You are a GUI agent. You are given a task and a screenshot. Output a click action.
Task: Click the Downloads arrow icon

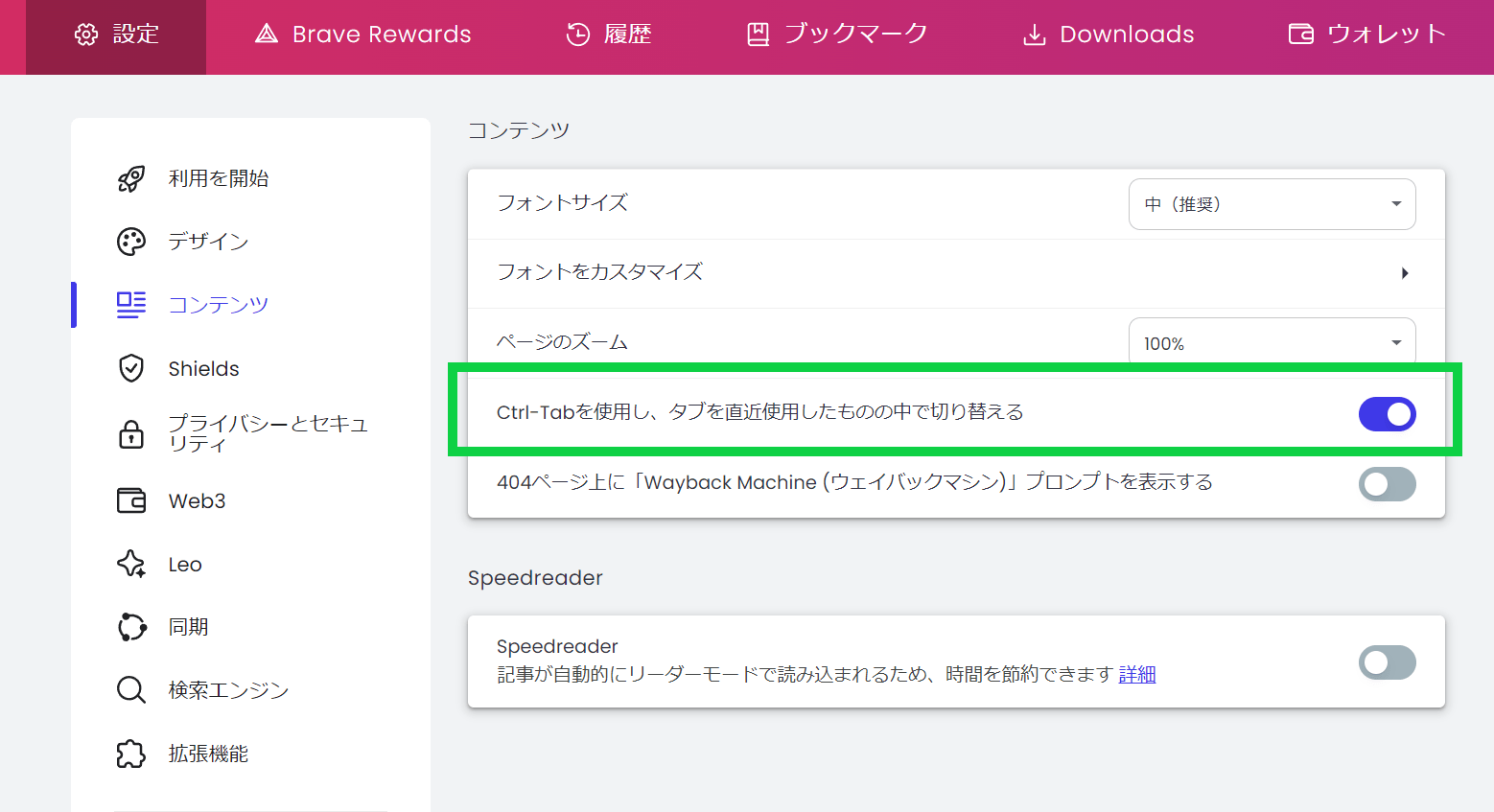(1035, 35)
